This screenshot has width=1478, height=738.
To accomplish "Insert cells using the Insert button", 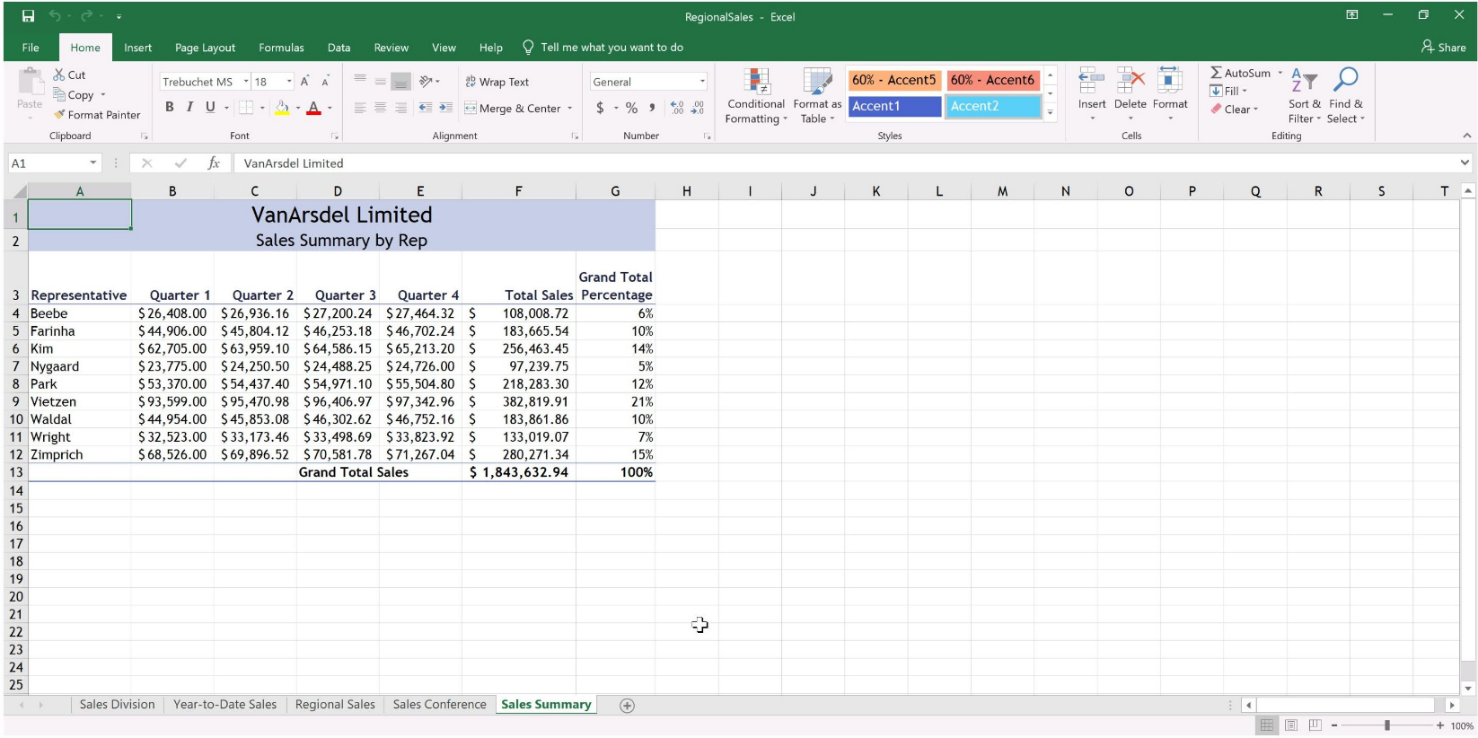I will click(x=1092, y=94).
